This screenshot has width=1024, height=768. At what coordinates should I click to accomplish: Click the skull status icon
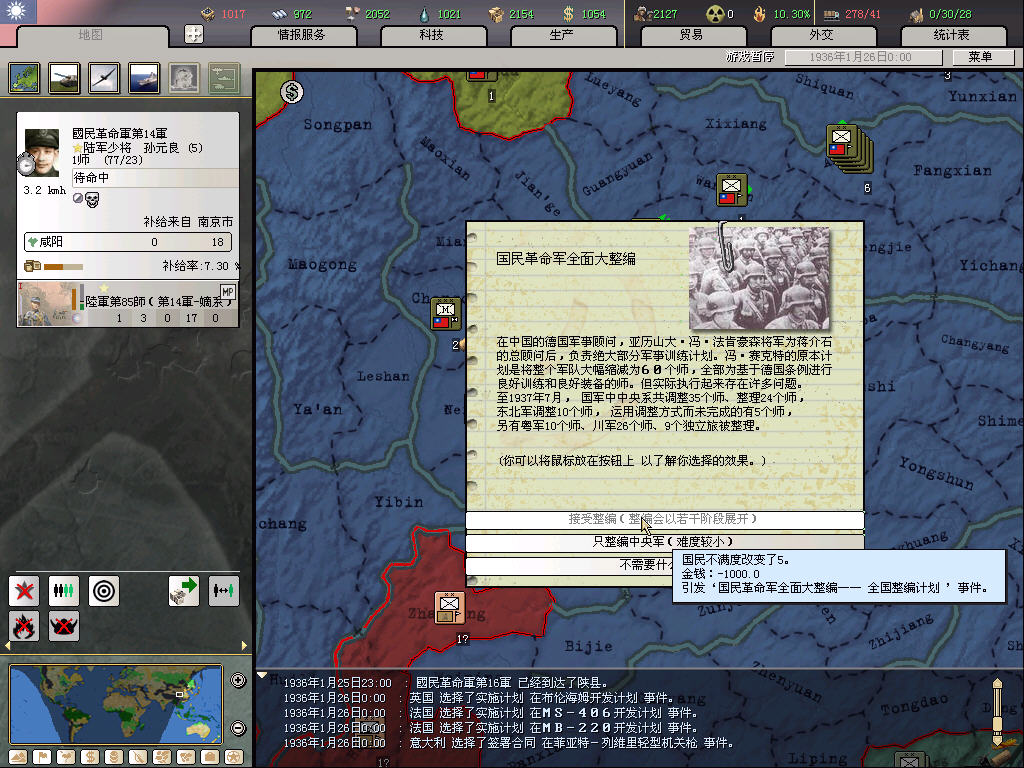click(x=93, y=200)
